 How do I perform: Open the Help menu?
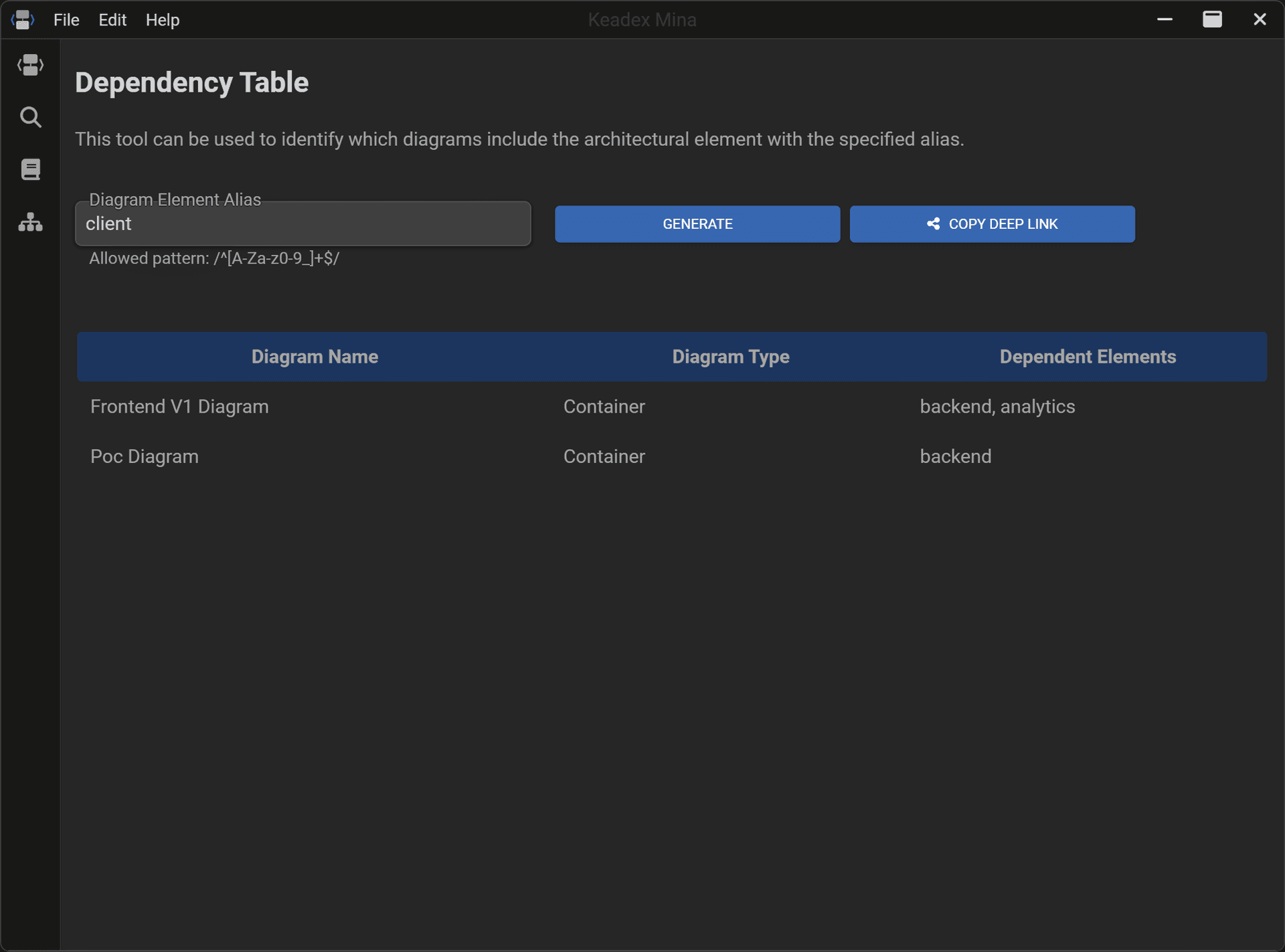tap(163, 20)
